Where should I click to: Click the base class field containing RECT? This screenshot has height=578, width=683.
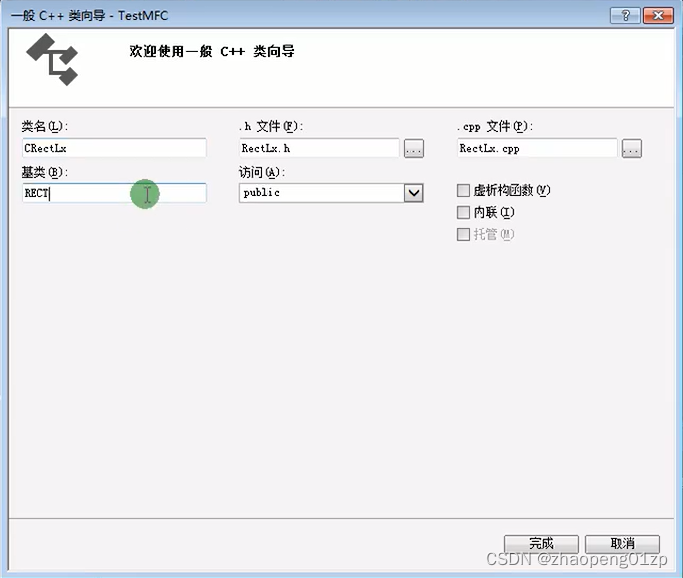(x=114, y=193)
